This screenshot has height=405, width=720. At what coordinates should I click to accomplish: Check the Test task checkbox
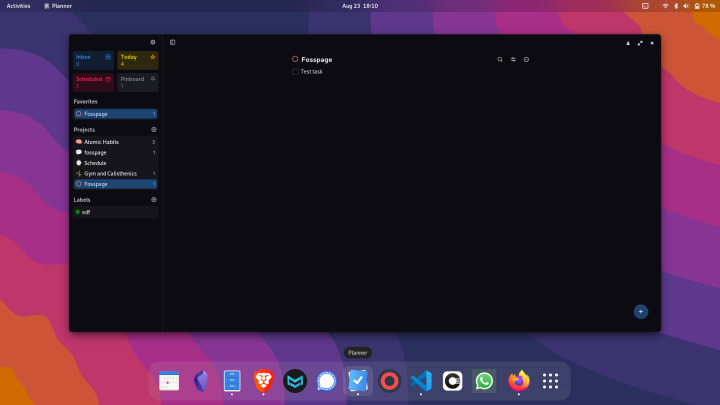click(x=295, y=72)
